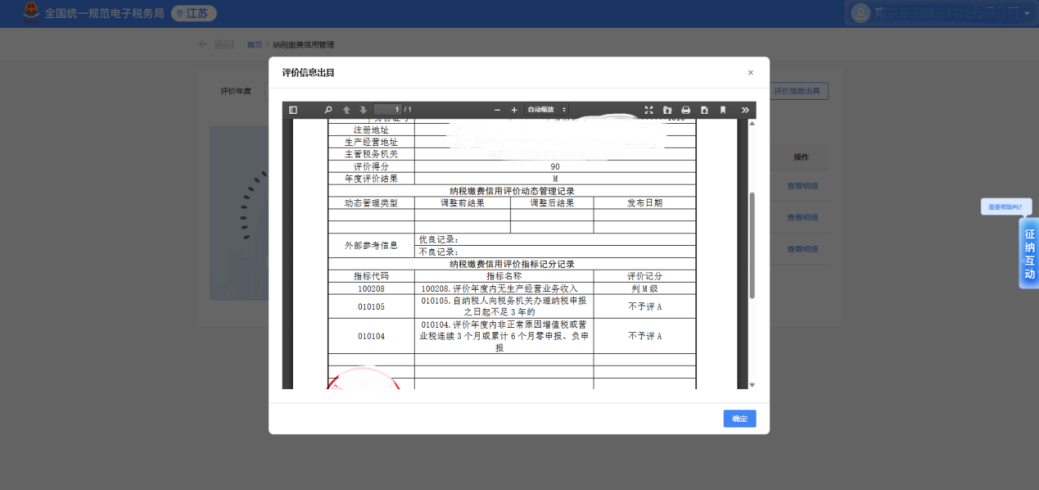Screen dimensions: 1039x490
Task: Go to previous page in PDF
Action: [x=345, y=110]
